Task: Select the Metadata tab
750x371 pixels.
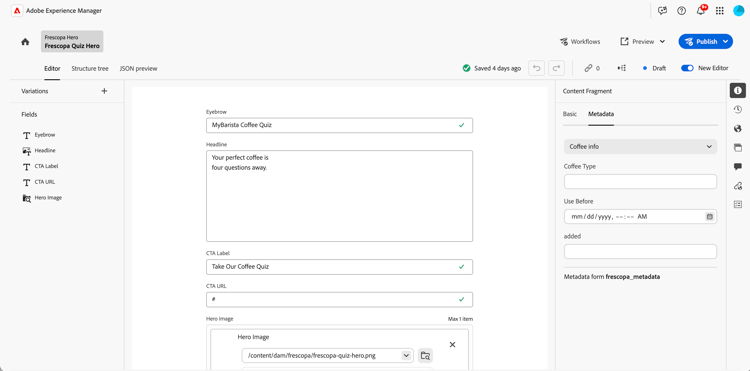Action: tap(601, 114)
